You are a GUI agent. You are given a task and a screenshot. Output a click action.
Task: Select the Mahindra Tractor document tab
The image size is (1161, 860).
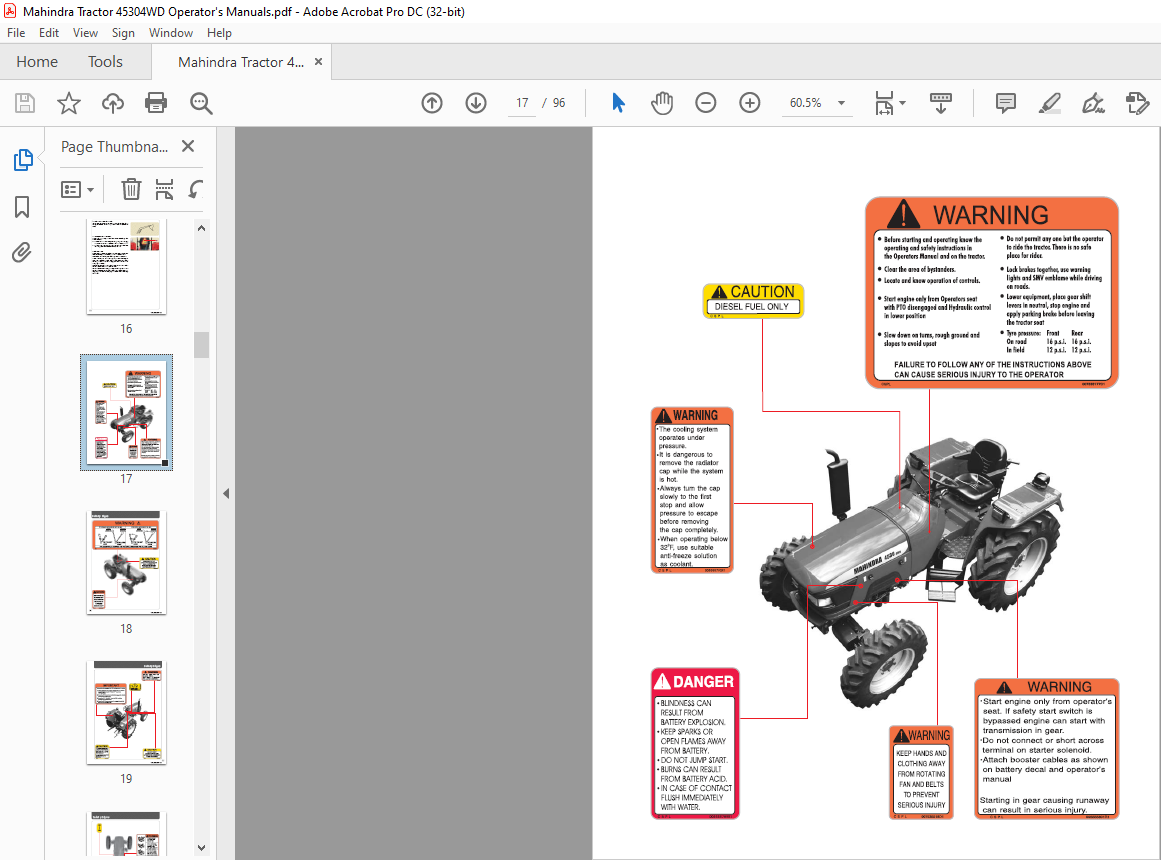pyautogui.click(x=241, y=62)
